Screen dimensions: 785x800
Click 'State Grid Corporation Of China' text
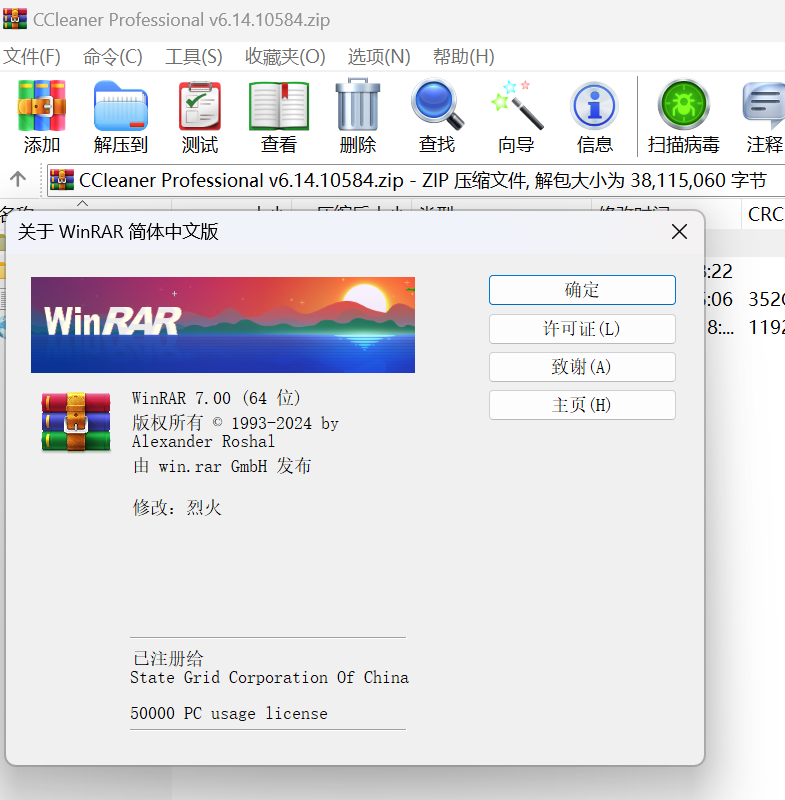pos(269,678)
